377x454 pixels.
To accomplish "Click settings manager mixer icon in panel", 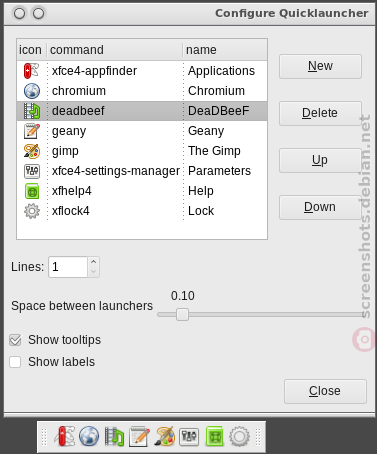I will (x=189, y=437).
